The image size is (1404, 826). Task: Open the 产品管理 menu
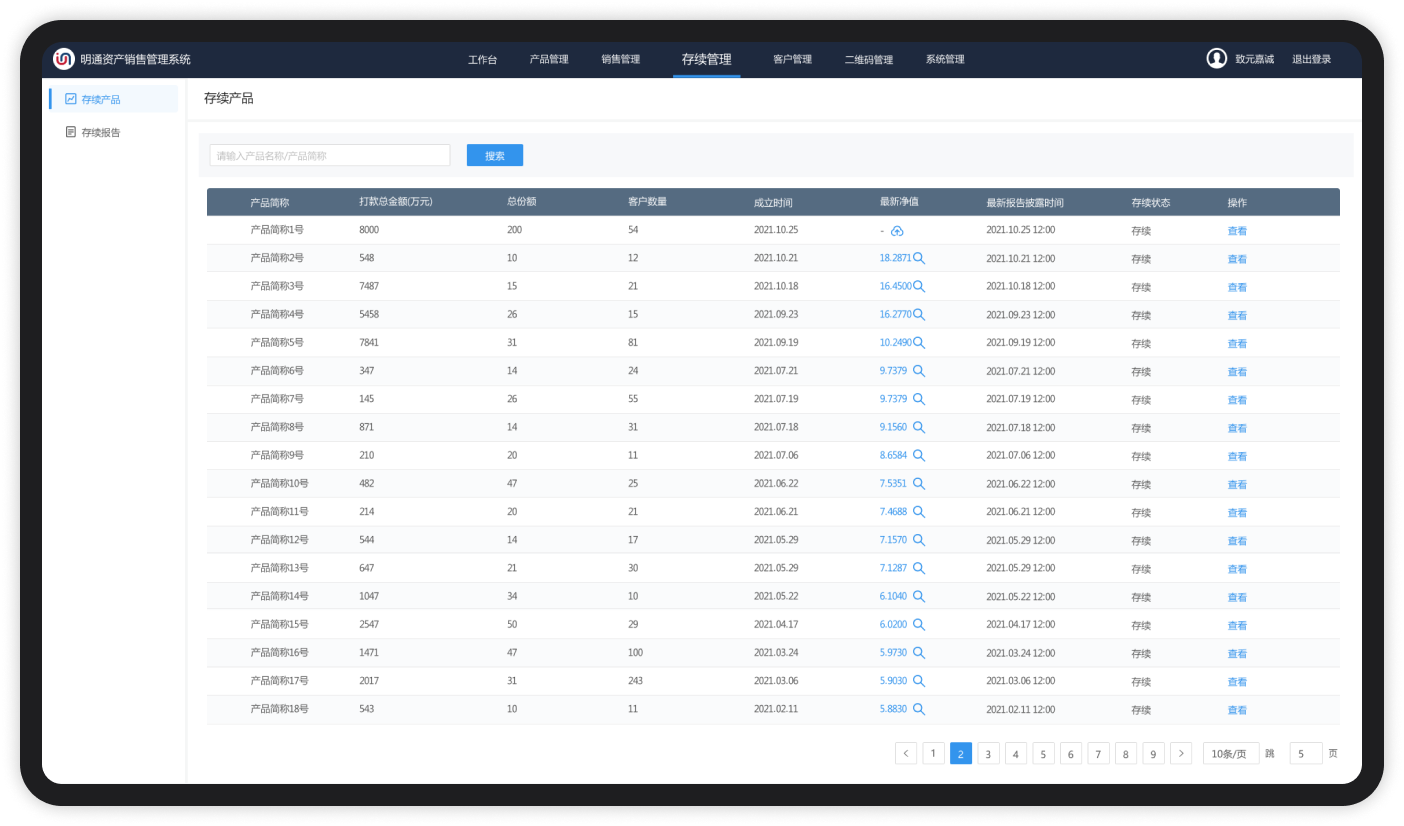(x=549, y=60)
